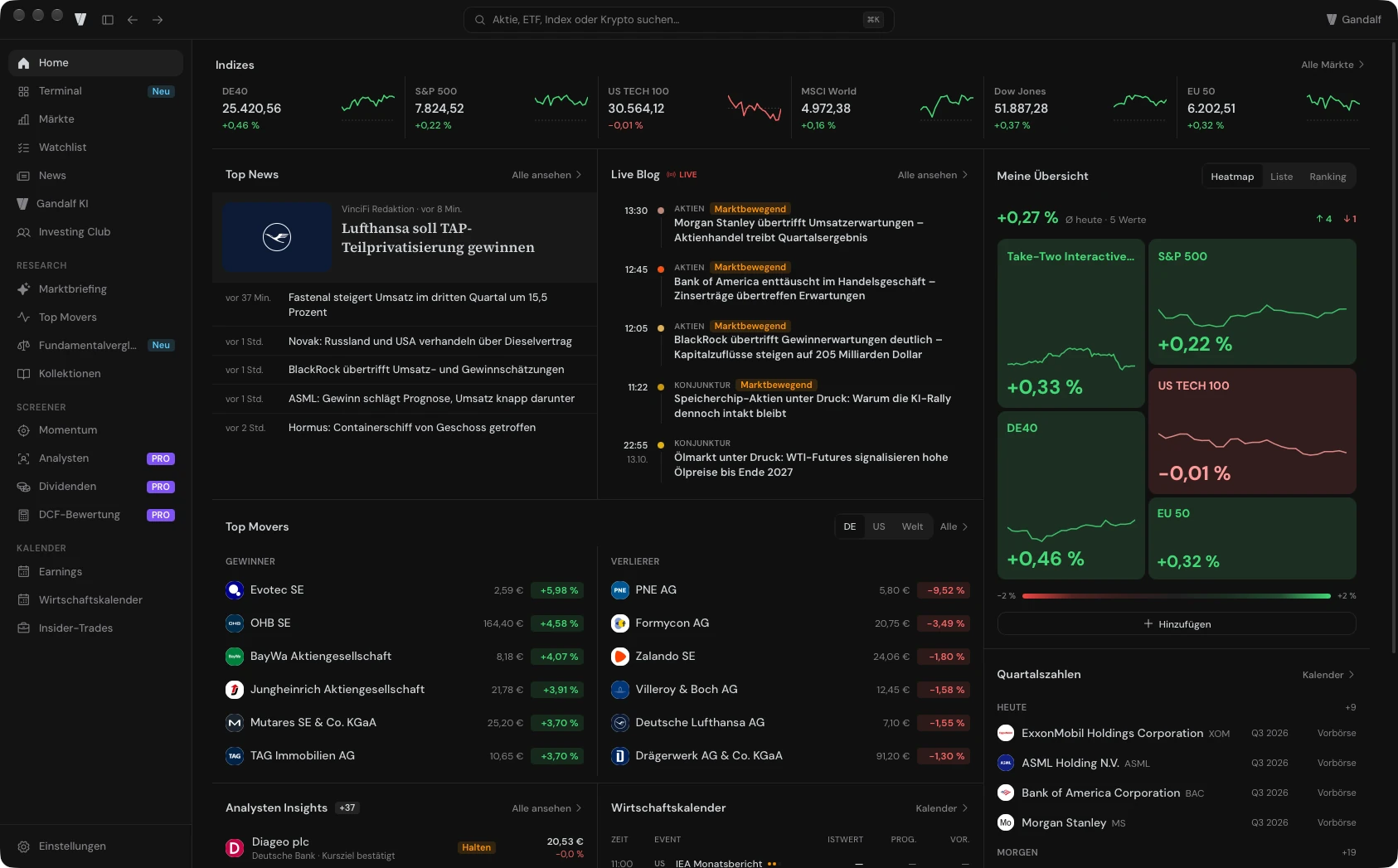
Task: Open Wirtschaftskalender in sidebar
Action: click(95, 600)
